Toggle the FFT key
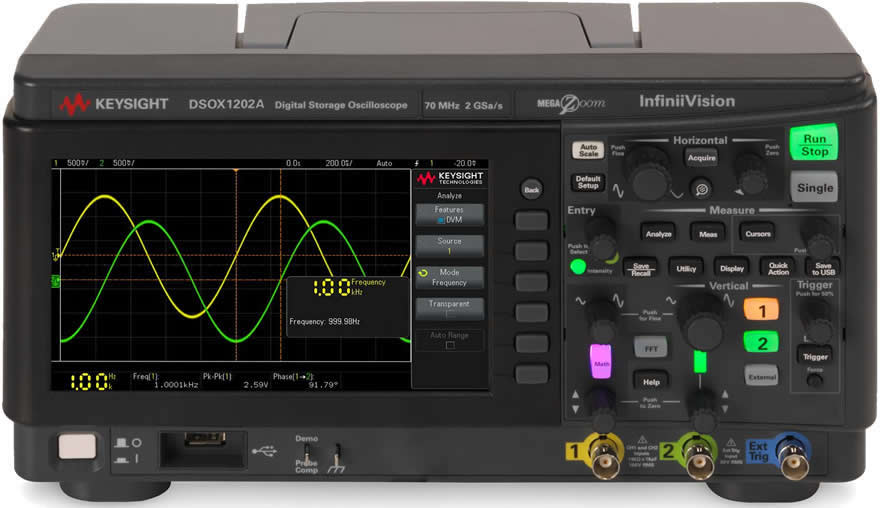Screen dimensions: 880x508 coord(650,347)
